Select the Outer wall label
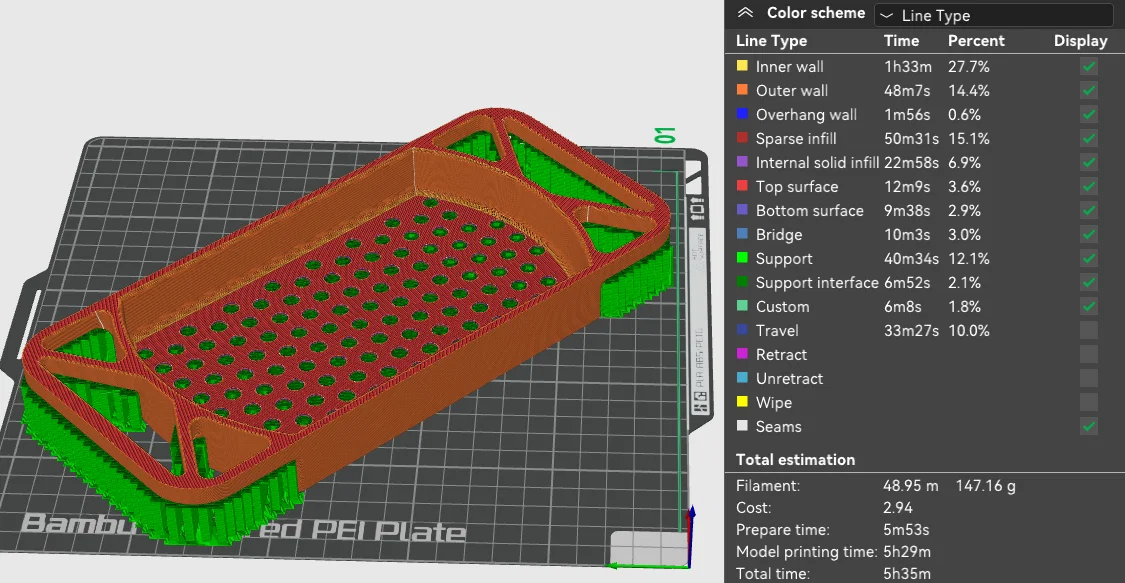1125x583 pixels. [791, 90]
